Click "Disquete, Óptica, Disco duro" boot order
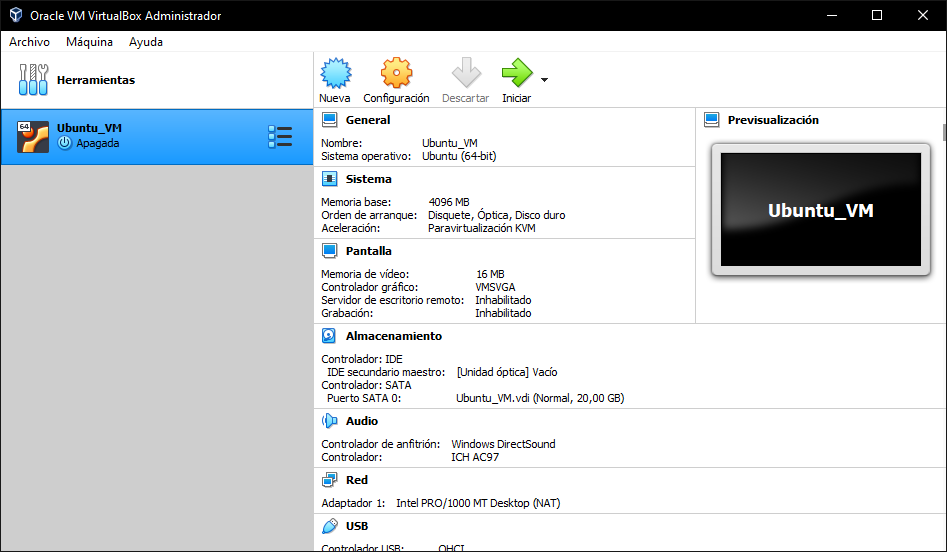This screenshot has height=552, width=947. click(x=496, y=215)
